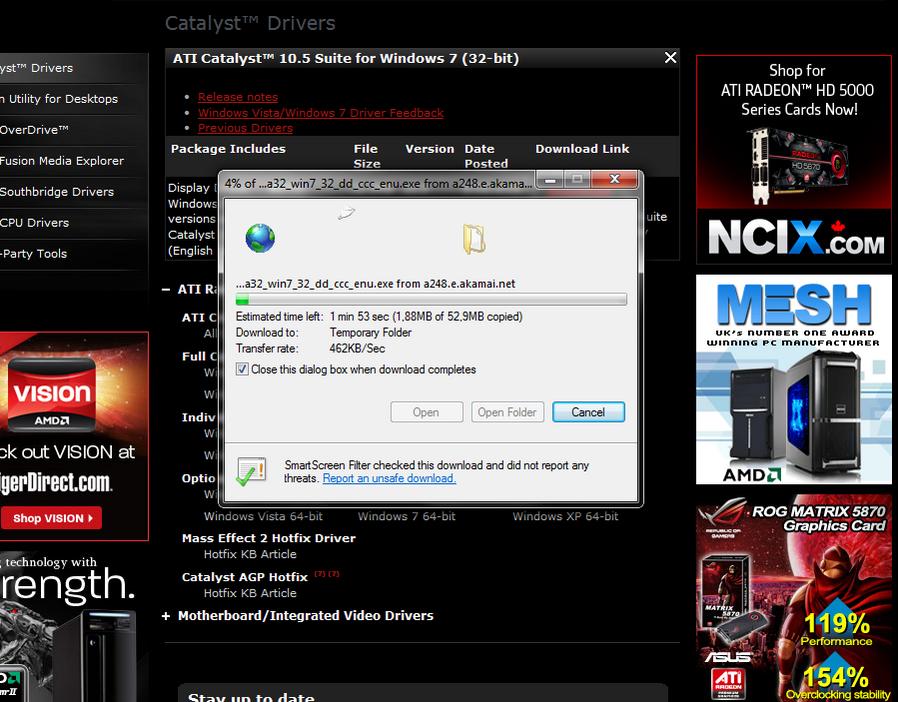This screenshot has width=898, height=702.
Task: Click the download progress bar
Action: point(431,299)
